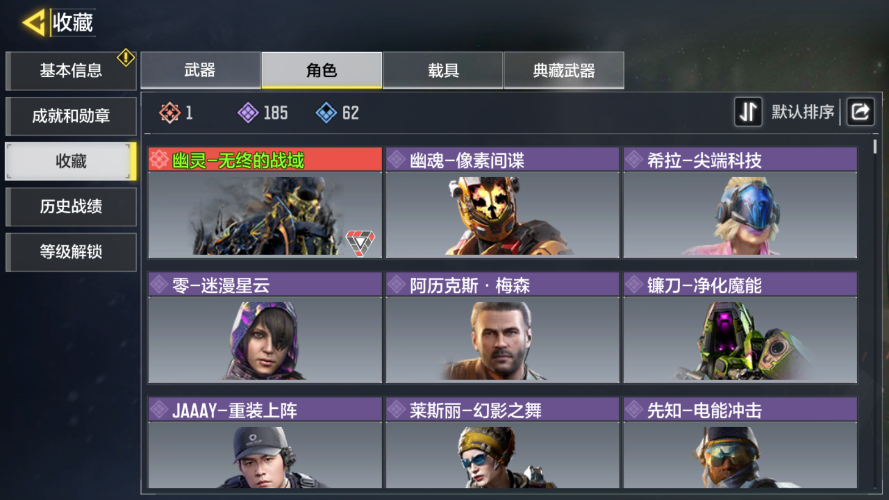Select the 角色 tab
The height and width of the screenshot is (500, 889).
[321, 70]
